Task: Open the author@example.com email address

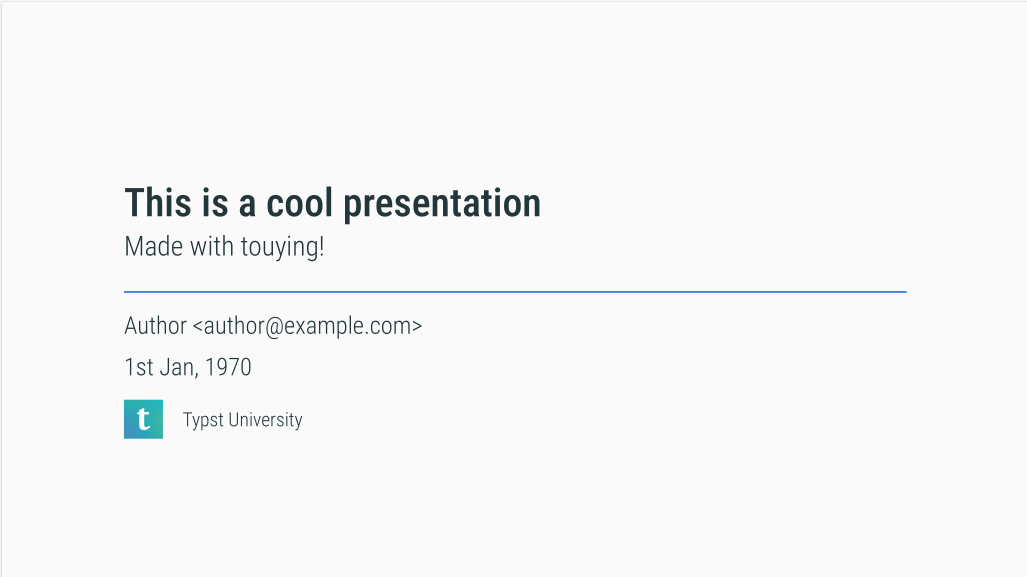Action: tap(307, 326)
